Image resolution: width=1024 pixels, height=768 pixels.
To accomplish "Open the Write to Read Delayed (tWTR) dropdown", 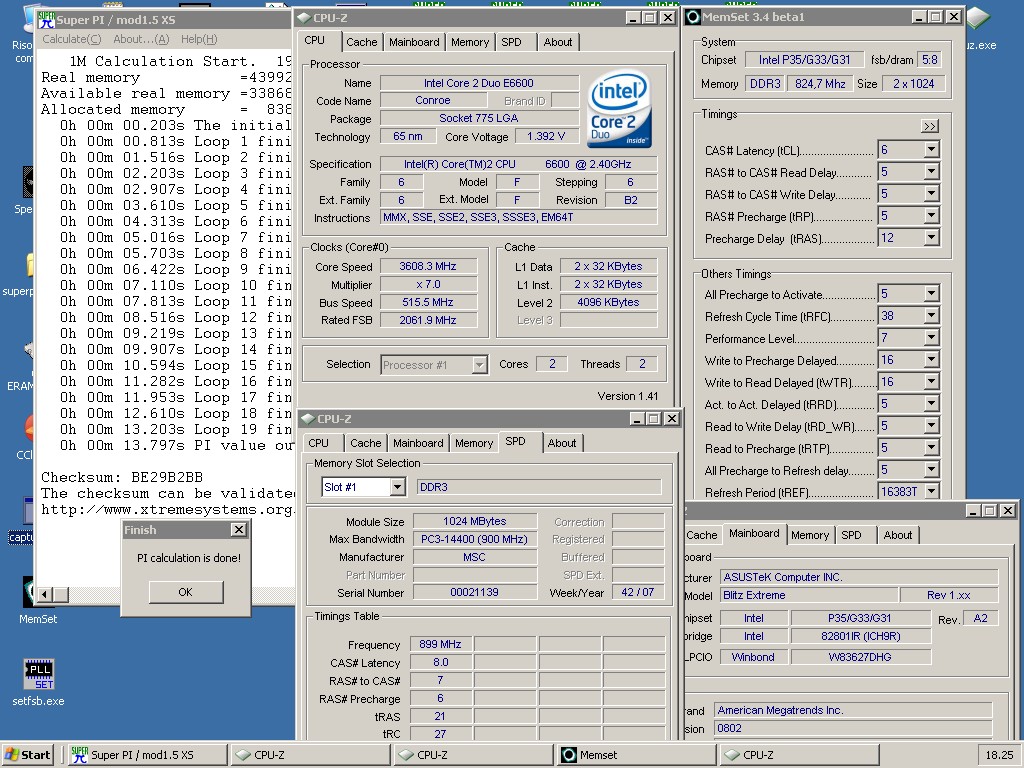I will tap(931, 382).
